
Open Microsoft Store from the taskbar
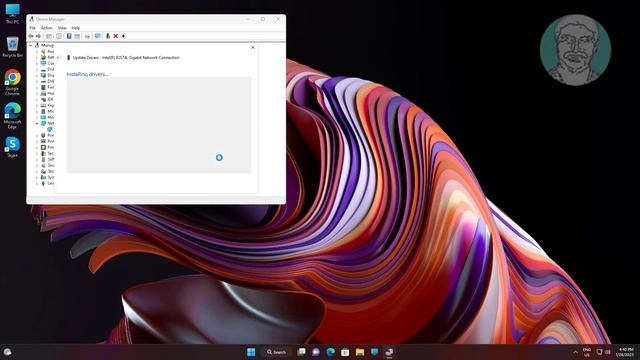[x=345, y=352]
